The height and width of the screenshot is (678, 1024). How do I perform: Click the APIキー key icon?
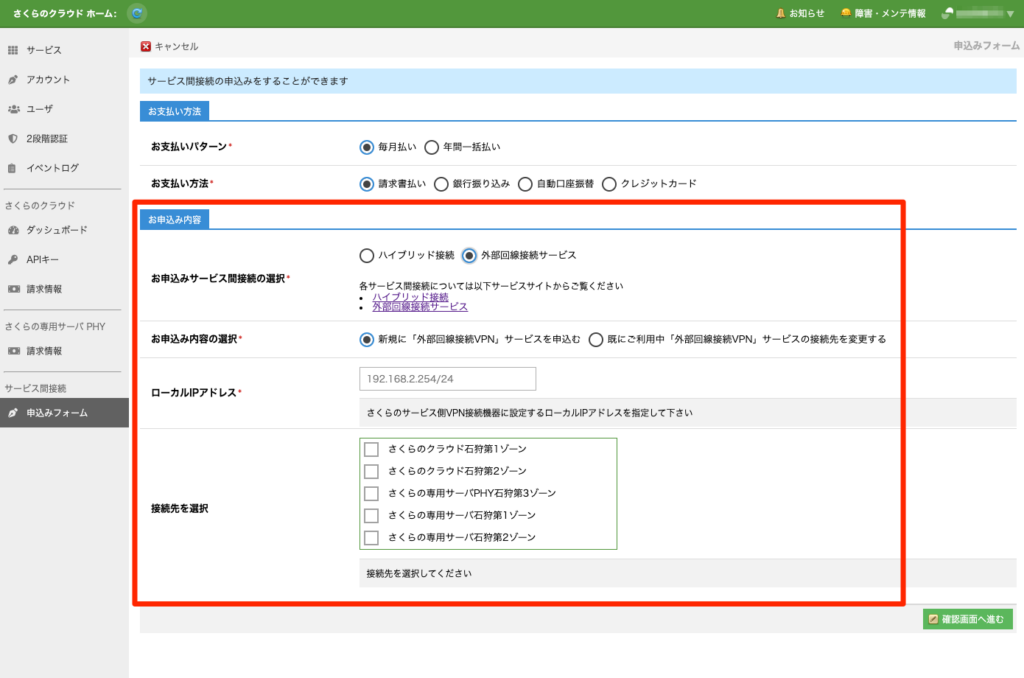(x=12, y=259)
